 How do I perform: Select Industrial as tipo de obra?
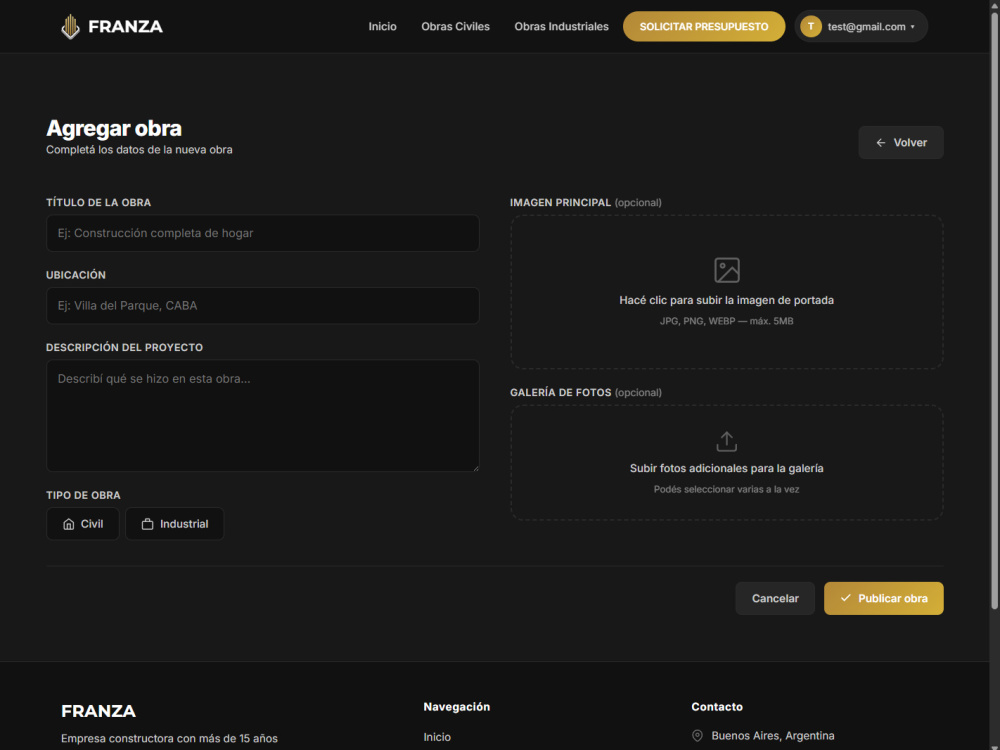pos(175,524)
